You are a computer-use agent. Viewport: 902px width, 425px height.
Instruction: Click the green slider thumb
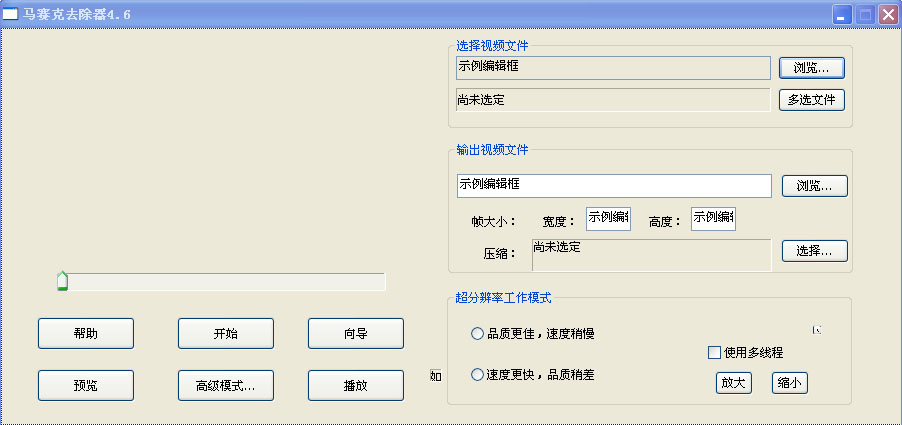[62, 281]
